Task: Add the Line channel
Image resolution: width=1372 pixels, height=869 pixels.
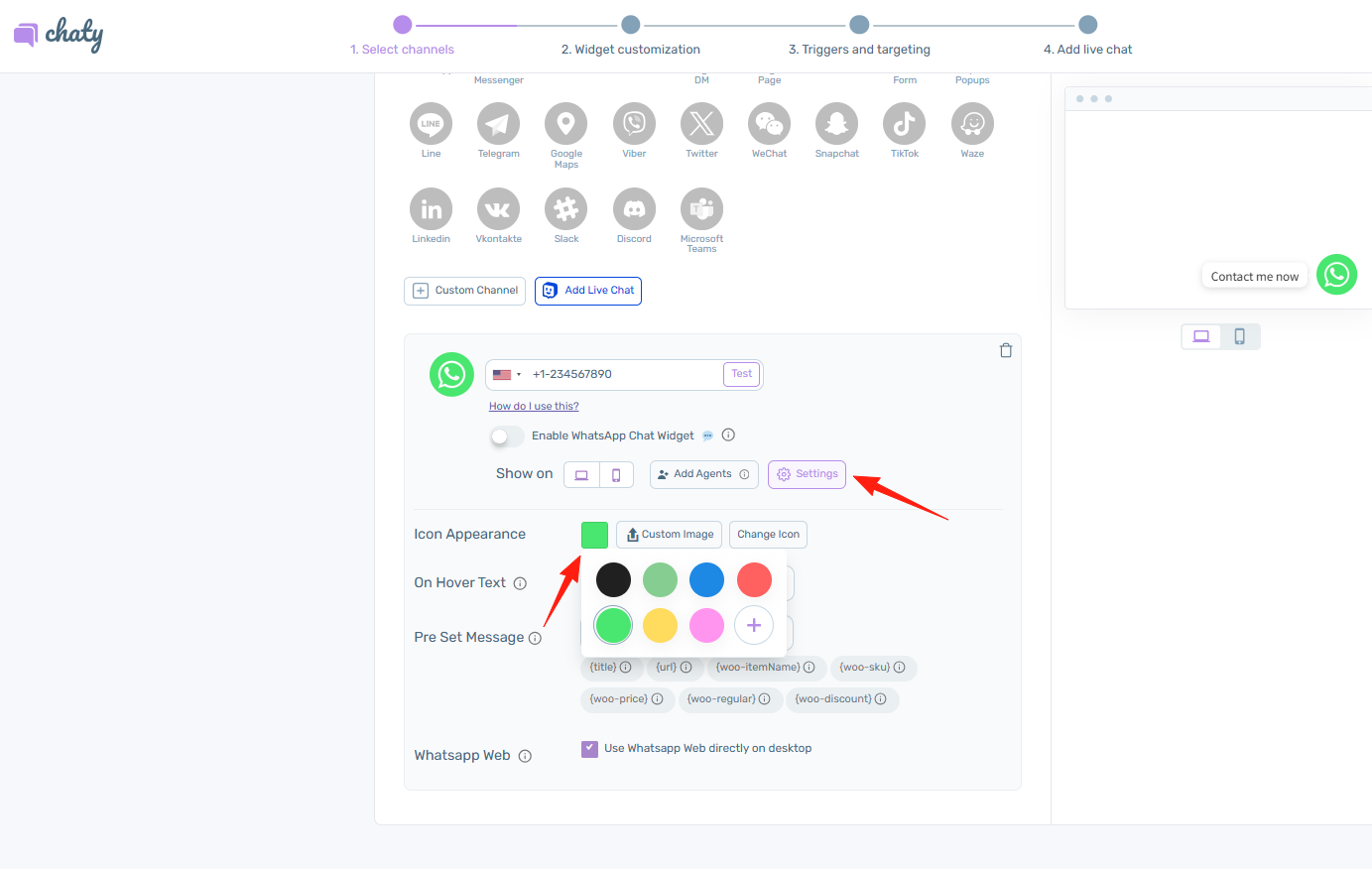Action: point(431,124)
